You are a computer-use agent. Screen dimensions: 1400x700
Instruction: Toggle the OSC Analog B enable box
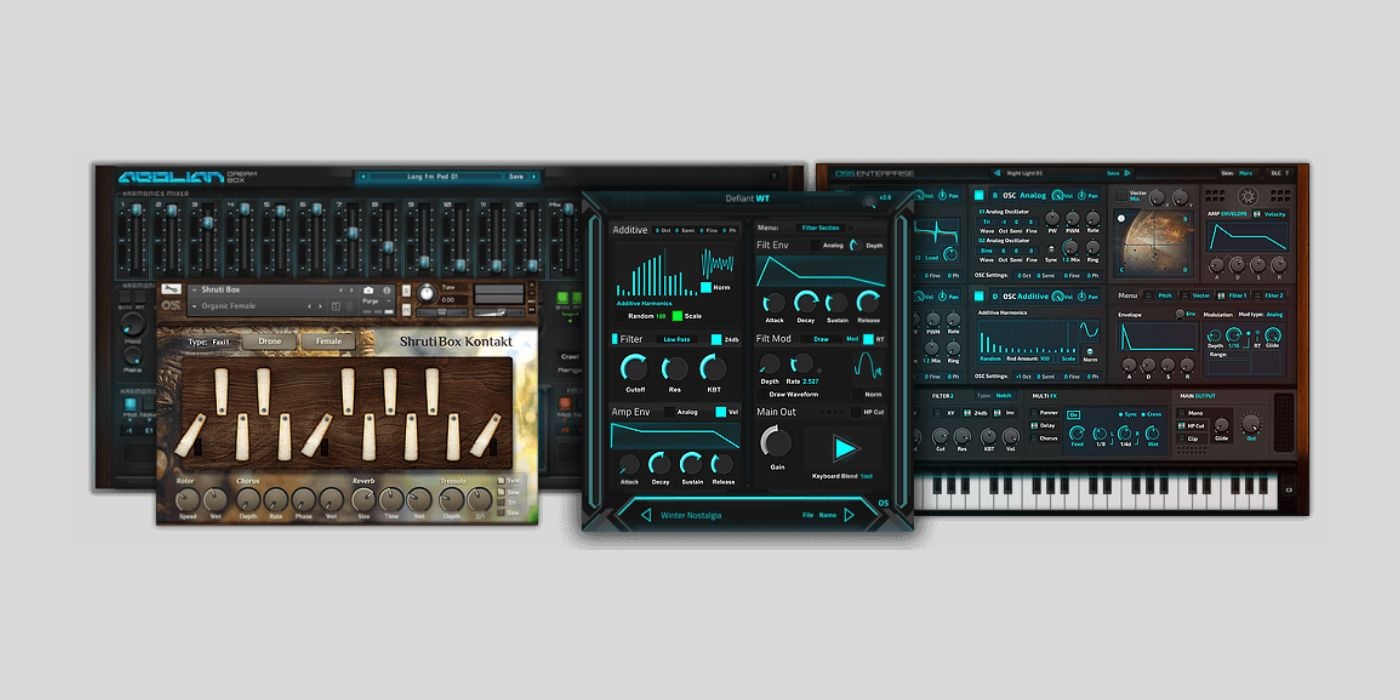tap(979, 195)
